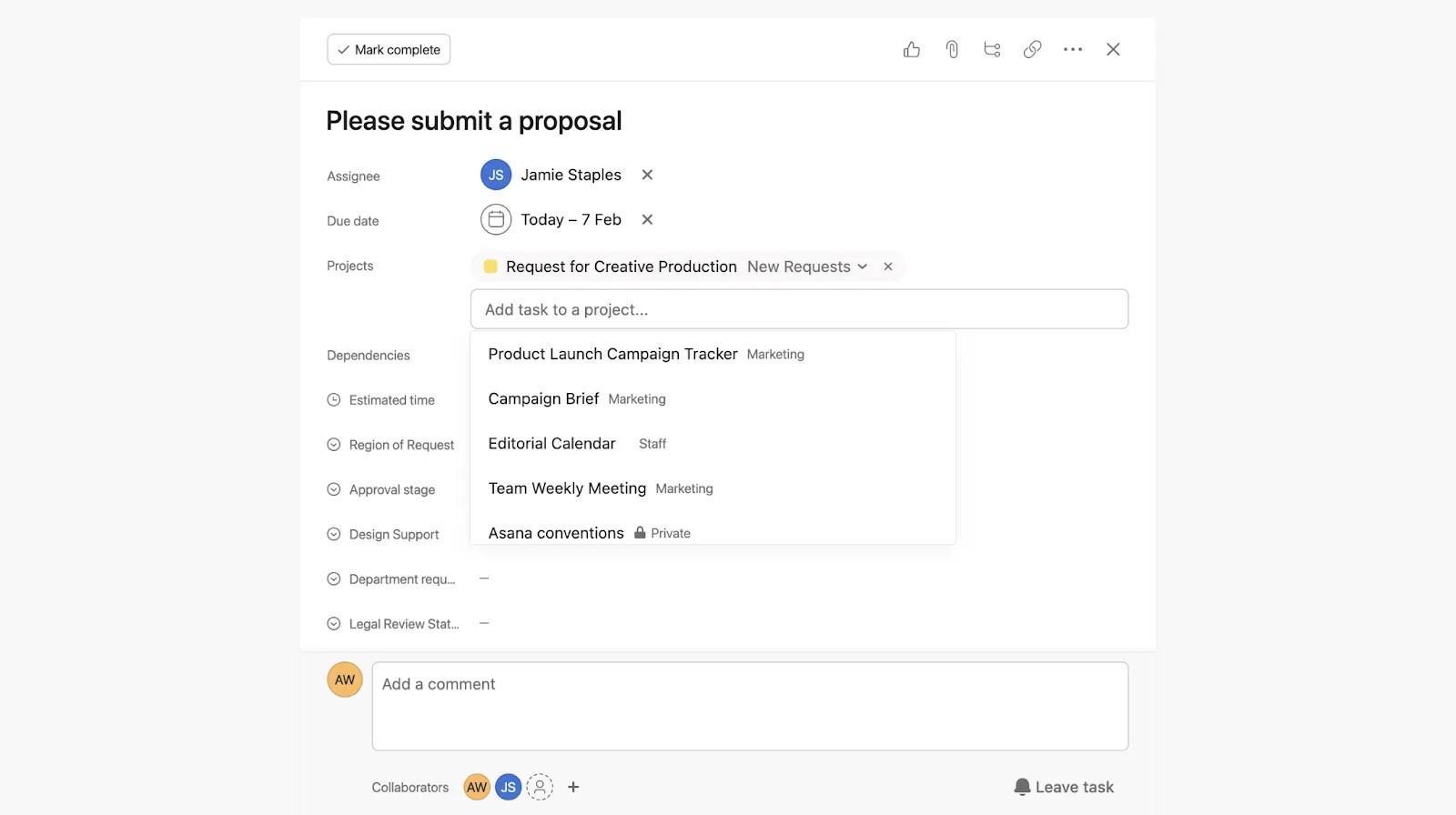Select Product Launch Campaign Tracker project

612,354
